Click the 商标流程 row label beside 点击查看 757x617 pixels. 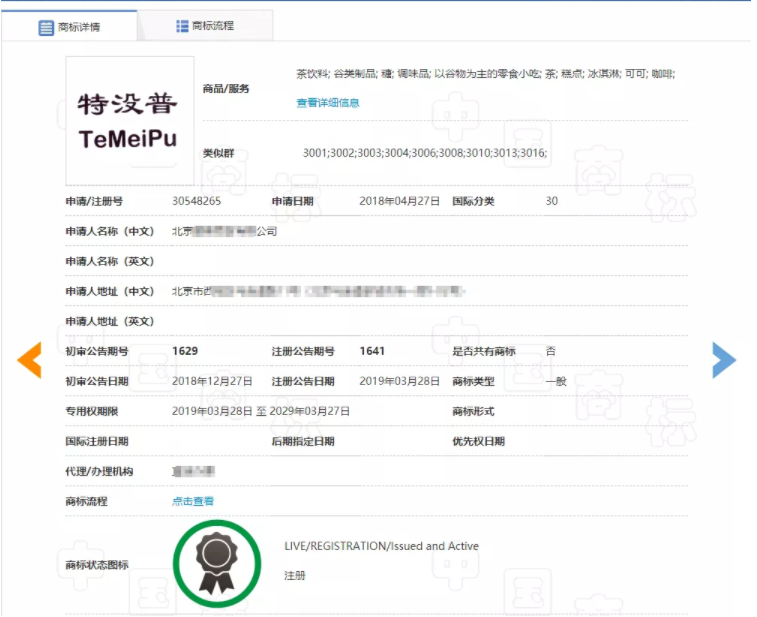click(x=86, y=501)
